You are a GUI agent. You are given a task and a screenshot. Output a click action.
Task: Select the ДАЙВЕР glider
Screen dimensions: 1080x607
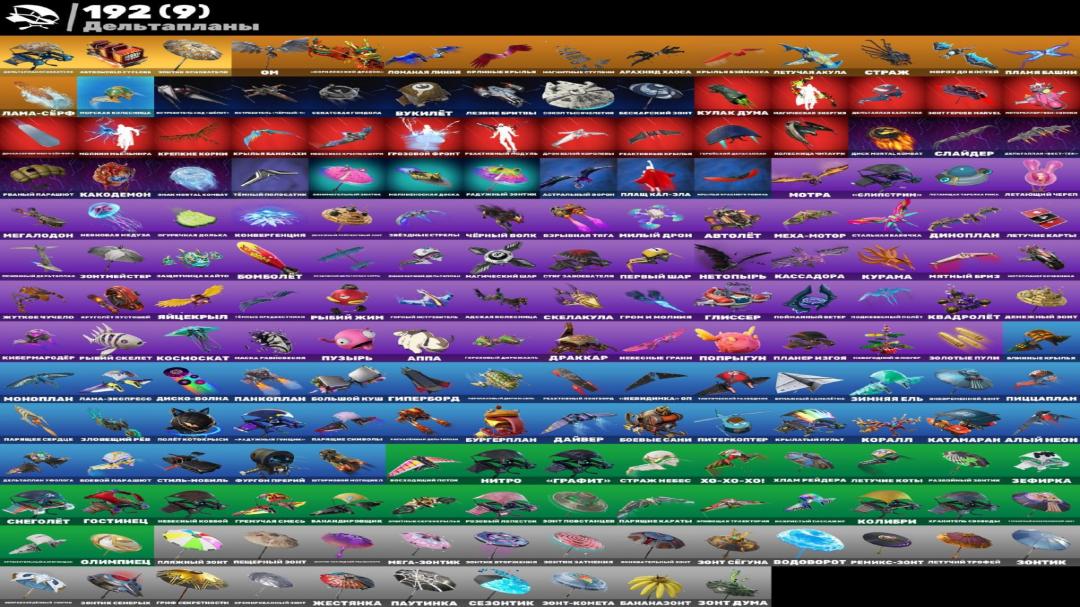coord(579,422)
